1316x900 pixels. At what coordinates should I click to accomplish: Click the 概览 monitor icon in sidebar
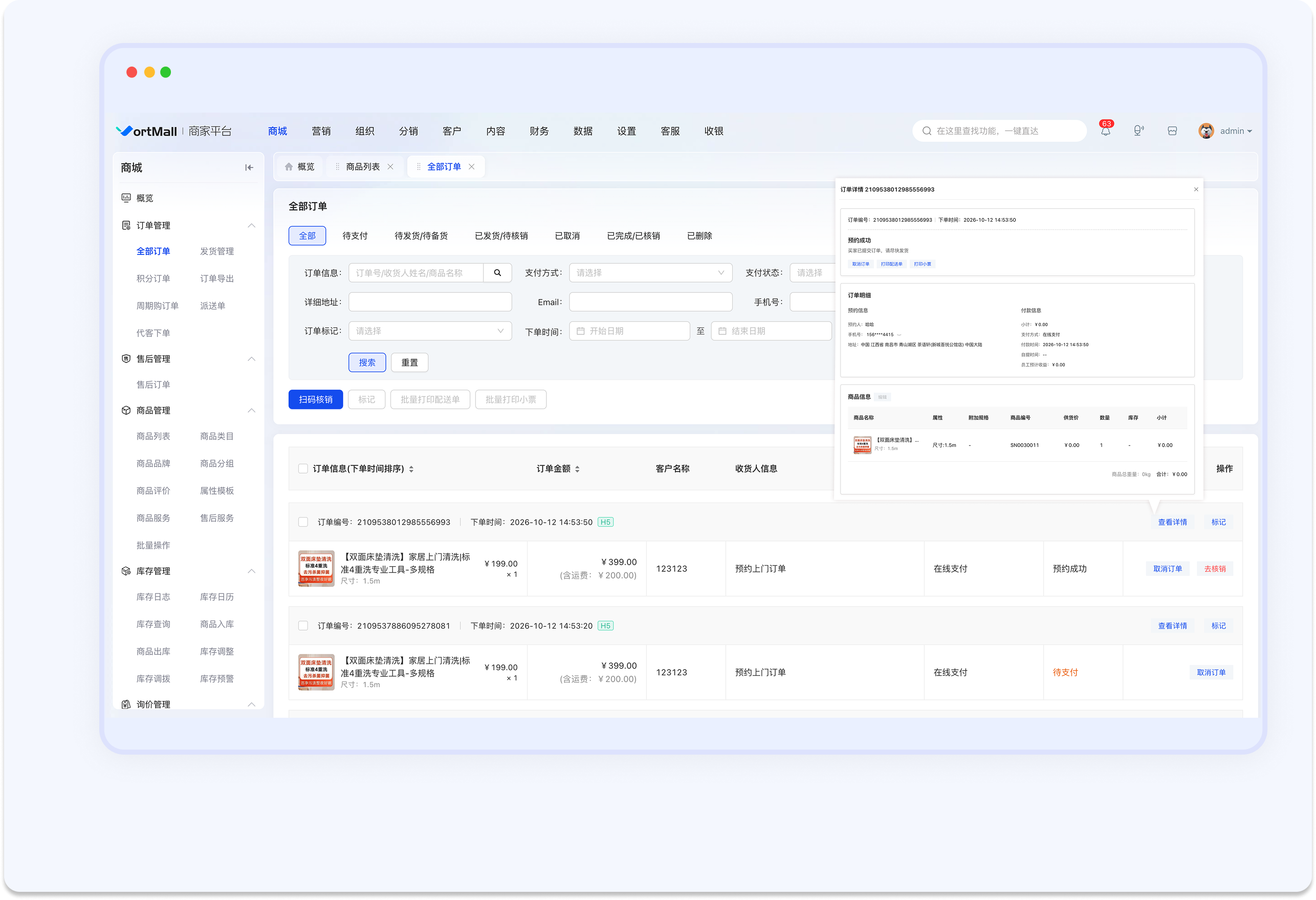coord(126,198)
